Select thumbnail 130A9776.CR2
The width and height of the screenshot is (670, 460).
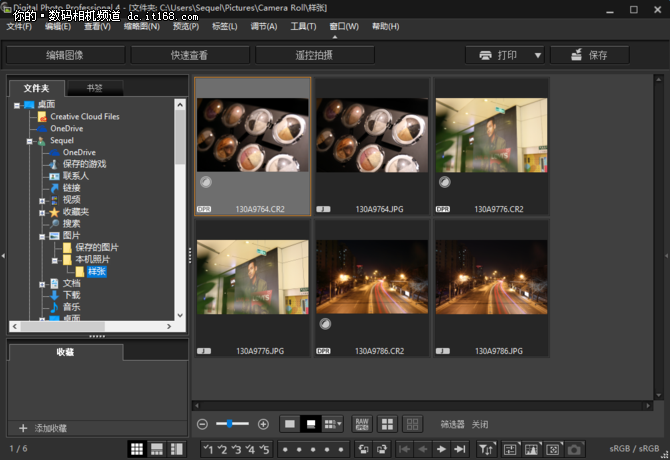491,146
